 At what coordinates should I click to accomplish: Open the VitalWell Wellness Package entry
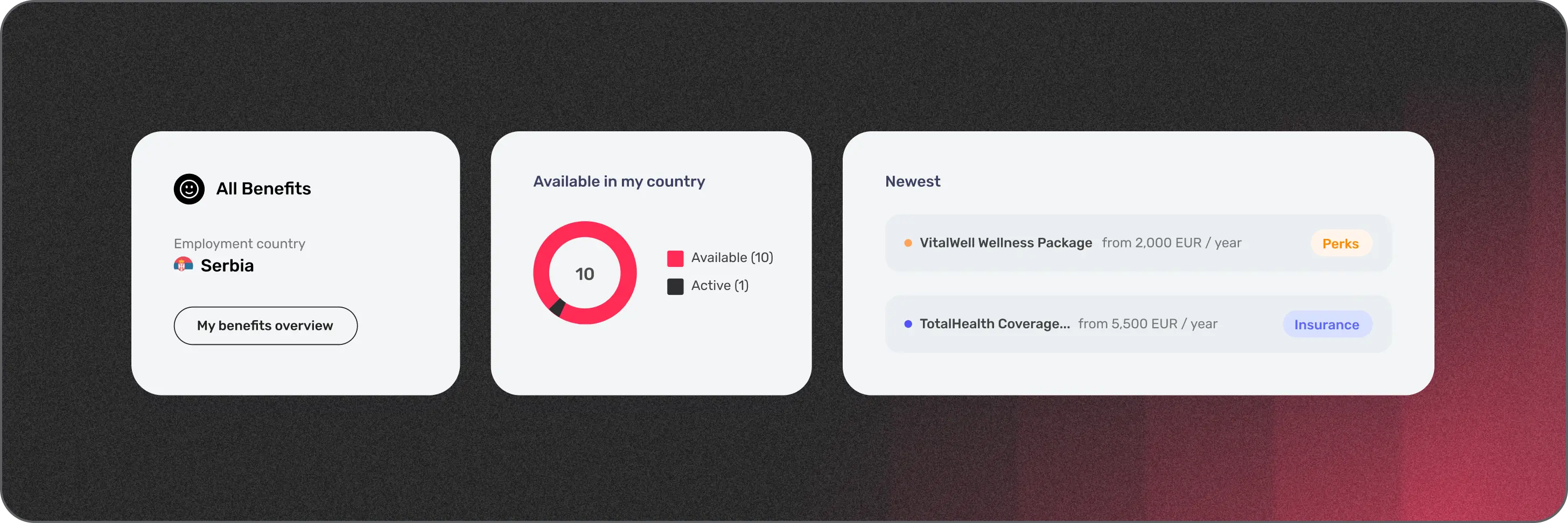click(1005, 243)
